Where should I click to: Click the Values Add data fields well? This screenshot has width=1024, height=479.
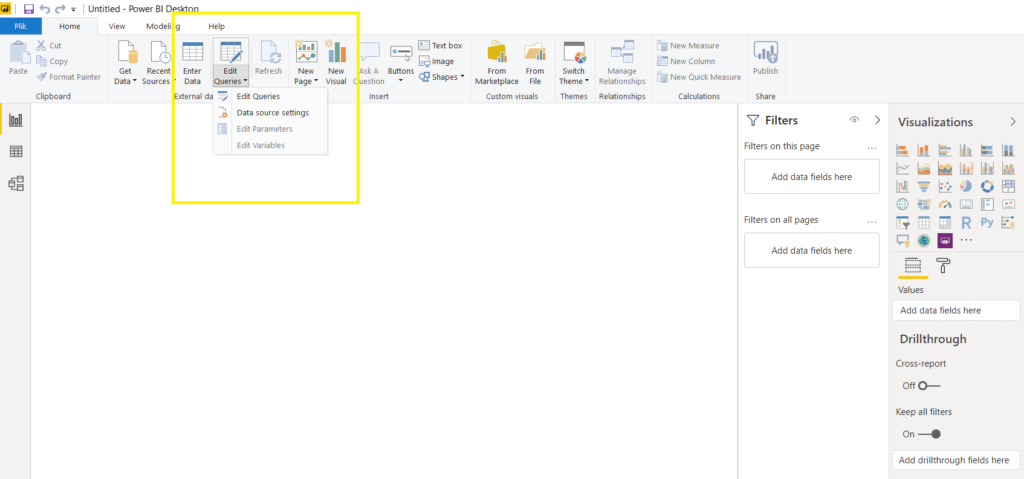[956, 310]
